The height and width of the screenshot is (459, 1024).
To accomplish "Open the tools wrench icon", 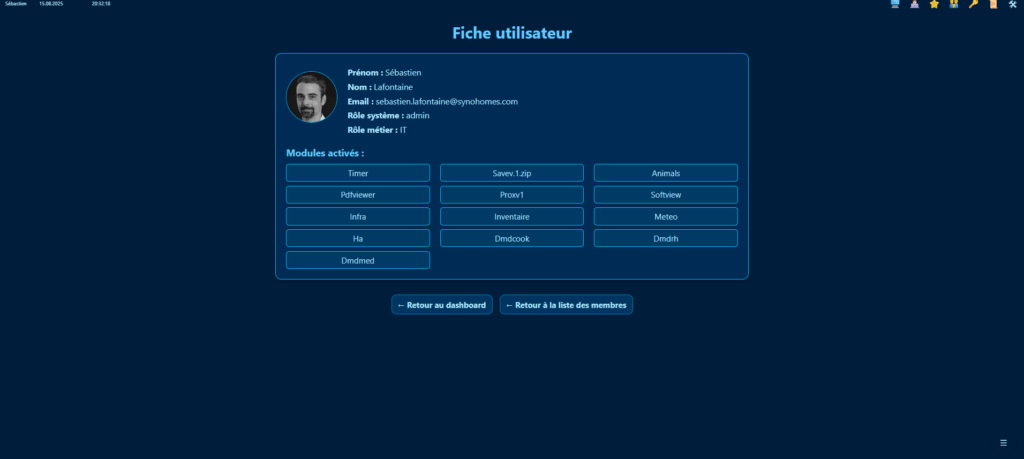I will coord(1012,5).
